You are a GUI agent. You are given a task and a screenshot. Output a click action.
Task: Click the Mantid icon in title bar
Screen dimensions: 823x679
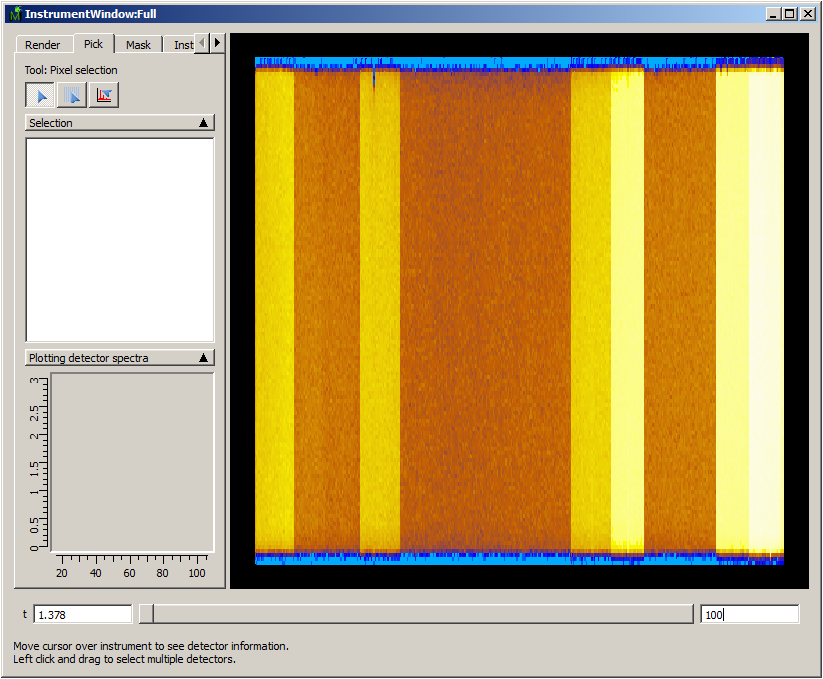point(13,14)
